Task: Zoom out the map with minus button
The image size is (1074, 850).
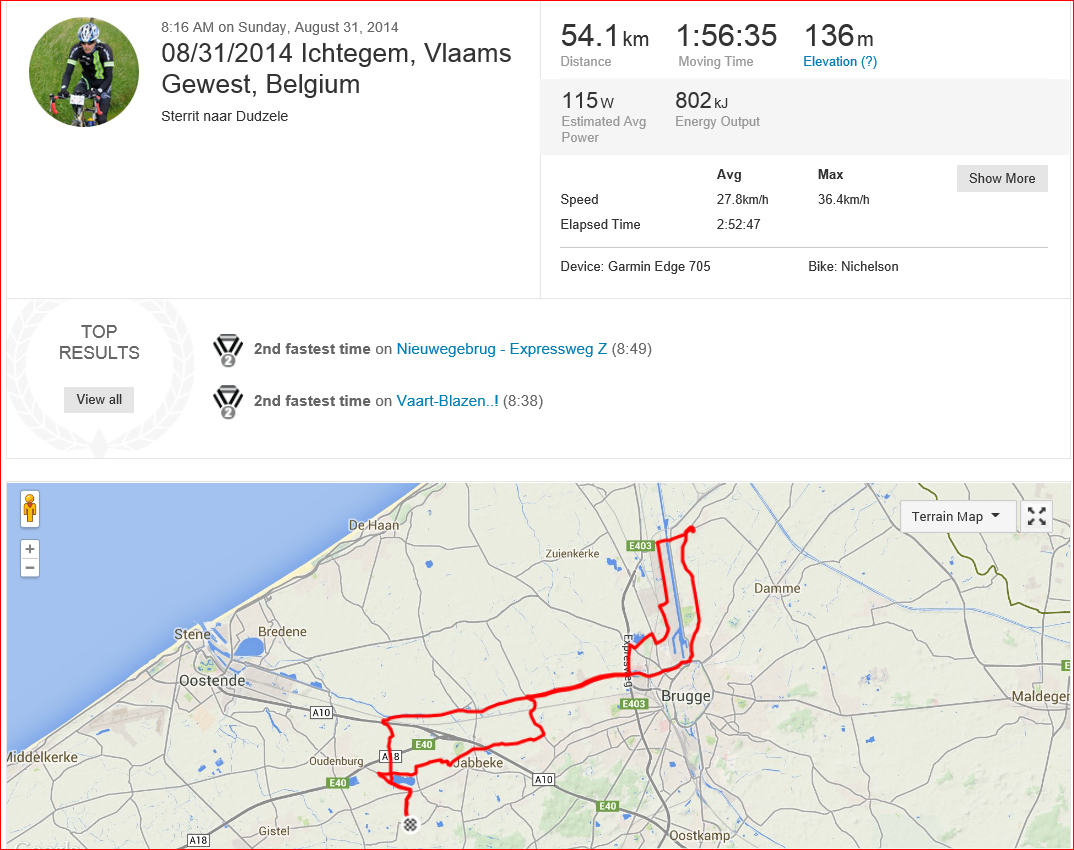Action: tap(29, 568)
